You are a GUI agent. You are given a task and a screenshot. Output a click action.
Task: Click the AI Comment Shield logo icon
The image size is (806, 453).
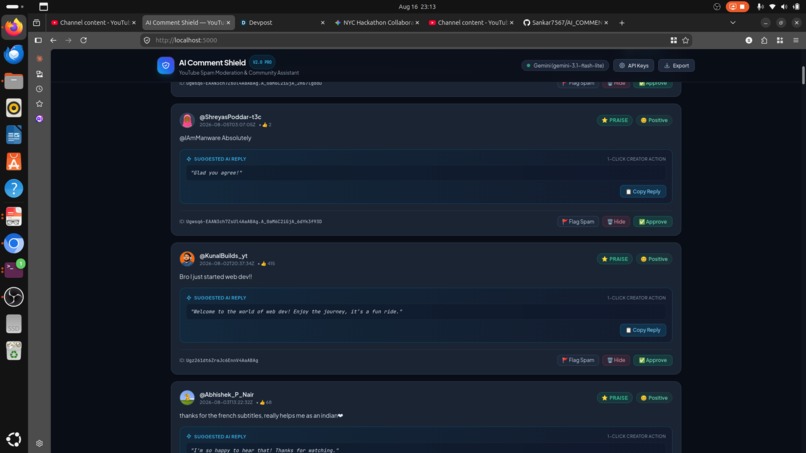coord(166,66)
